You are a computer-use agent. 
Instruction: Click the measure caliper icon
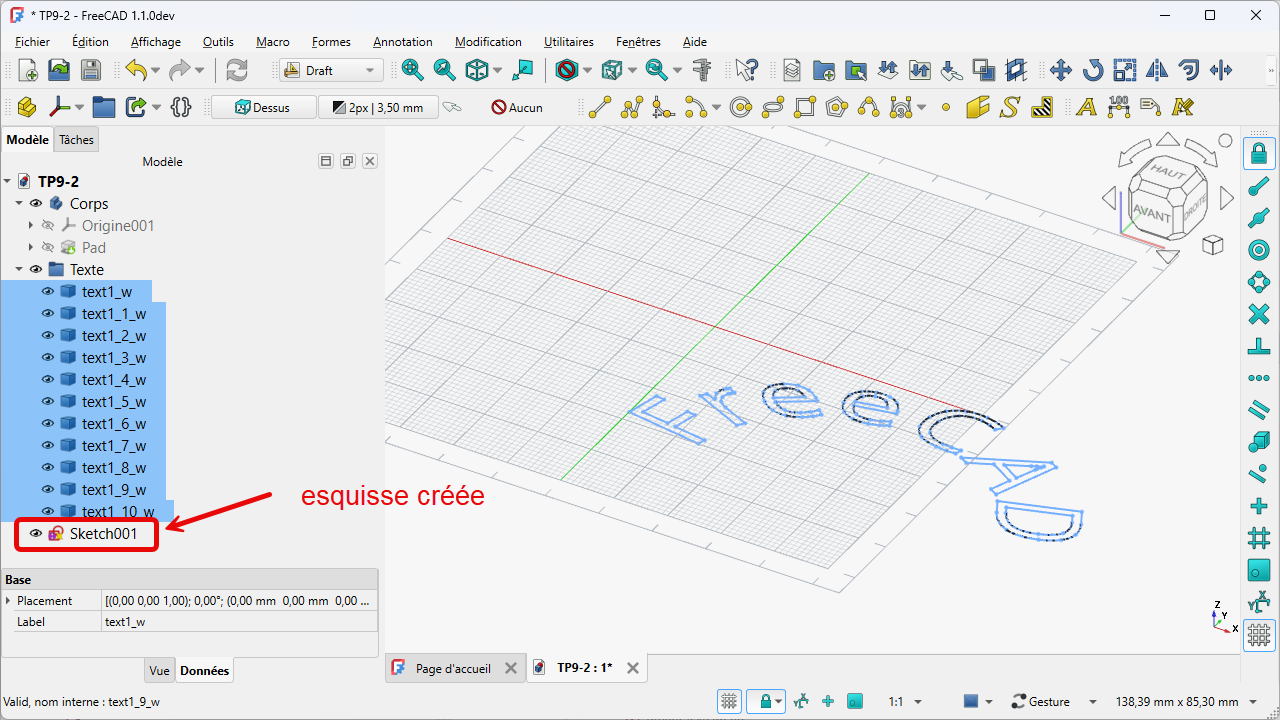(x=702, y=70)
